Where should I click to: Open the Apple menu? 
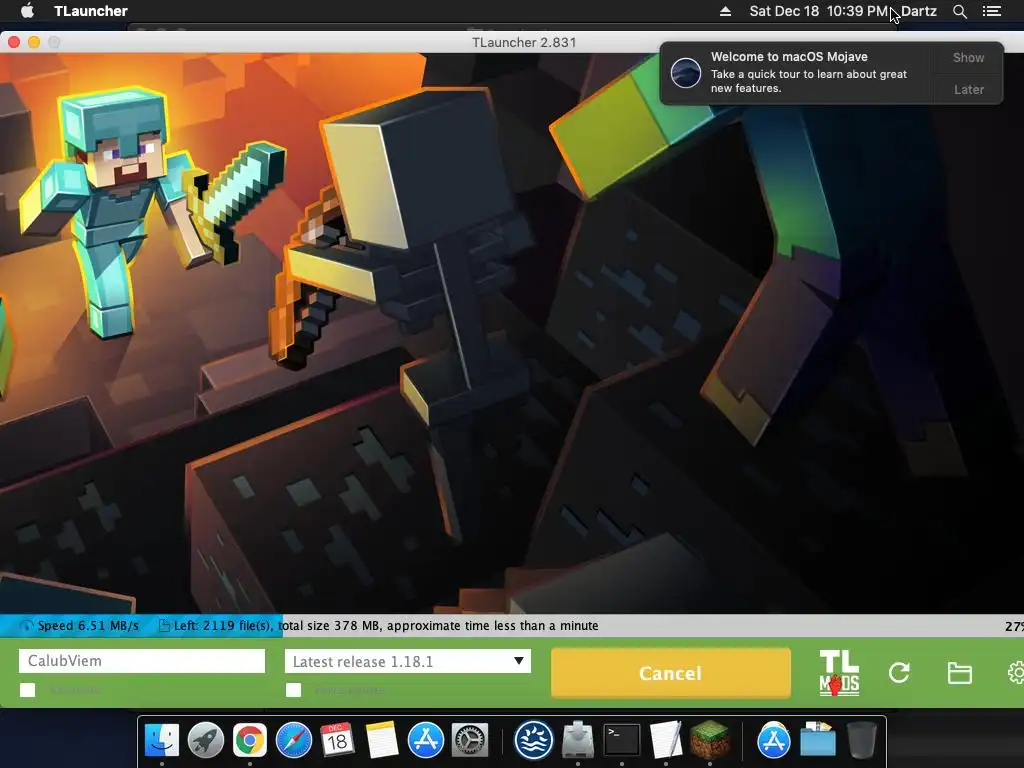tap(27, 10)
